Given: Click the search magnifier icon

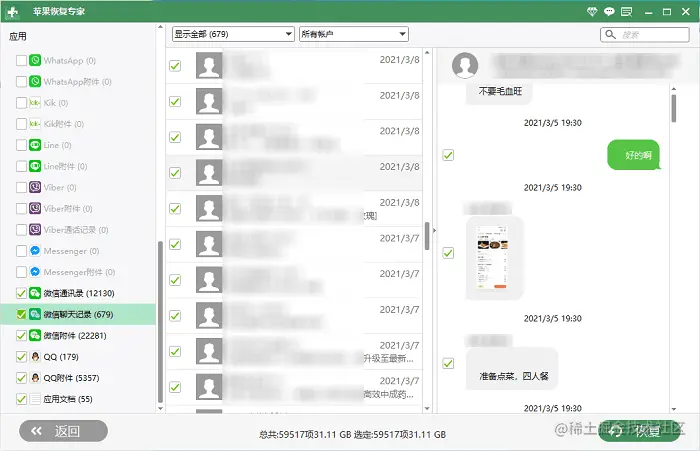Looking at the screenshot, I should pyautogui.click(x=610, y=34).
